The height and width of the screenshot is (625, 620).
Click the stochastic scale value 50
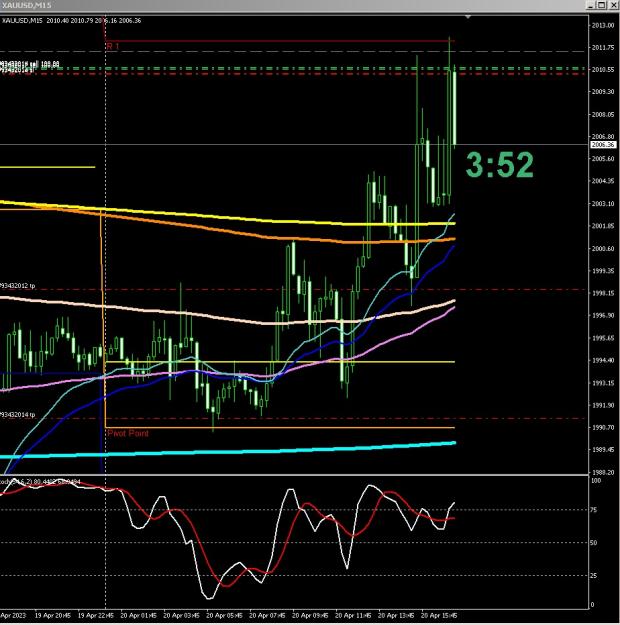(594, 542)
